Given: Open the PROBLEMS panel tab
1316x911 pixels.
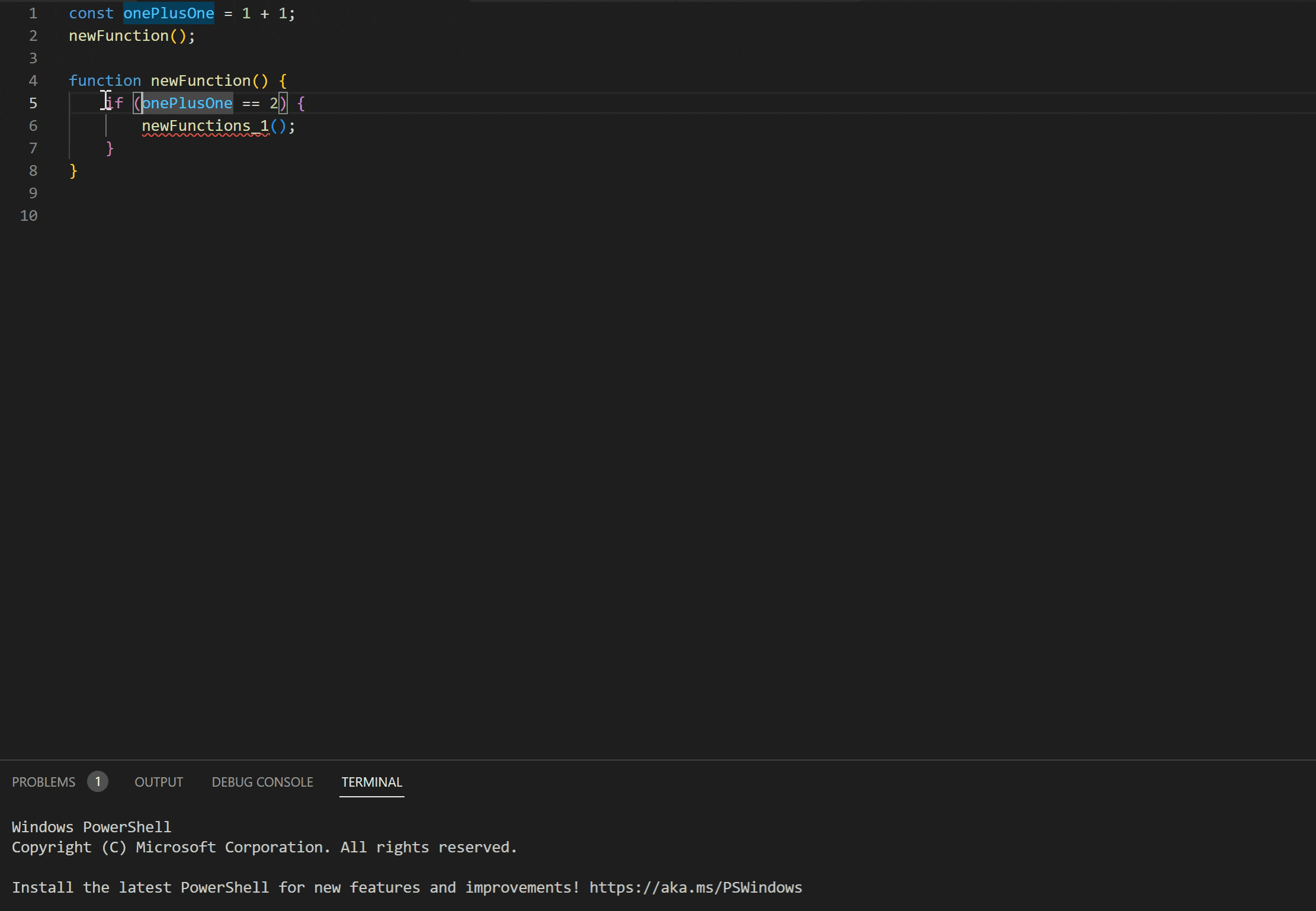Looking at the screenshot, I should [44, 782].
